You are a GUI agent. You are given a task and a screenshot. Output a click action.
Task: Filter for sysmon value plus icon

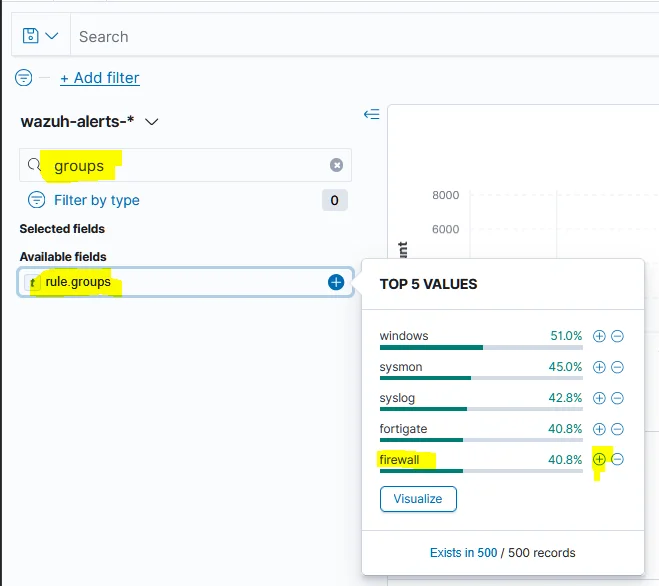pos(599,367)
